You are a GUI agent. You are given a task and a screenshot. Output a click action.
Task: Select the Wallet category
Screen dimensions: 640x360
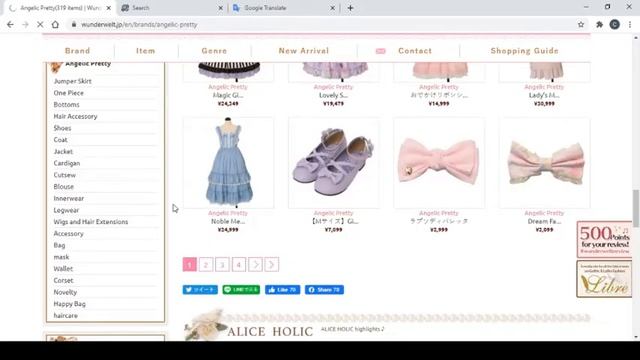click(63, 269)
